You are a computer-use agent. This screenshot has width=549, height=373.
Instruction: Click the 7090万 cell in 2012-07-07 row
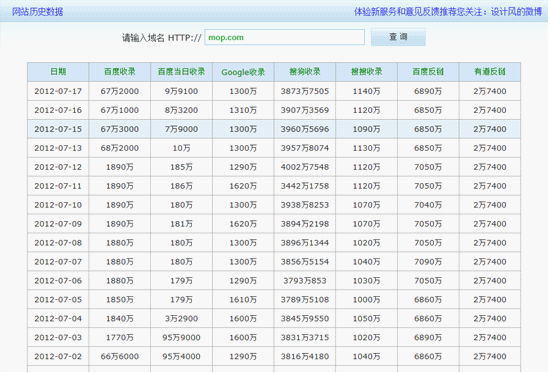point(428,262)
